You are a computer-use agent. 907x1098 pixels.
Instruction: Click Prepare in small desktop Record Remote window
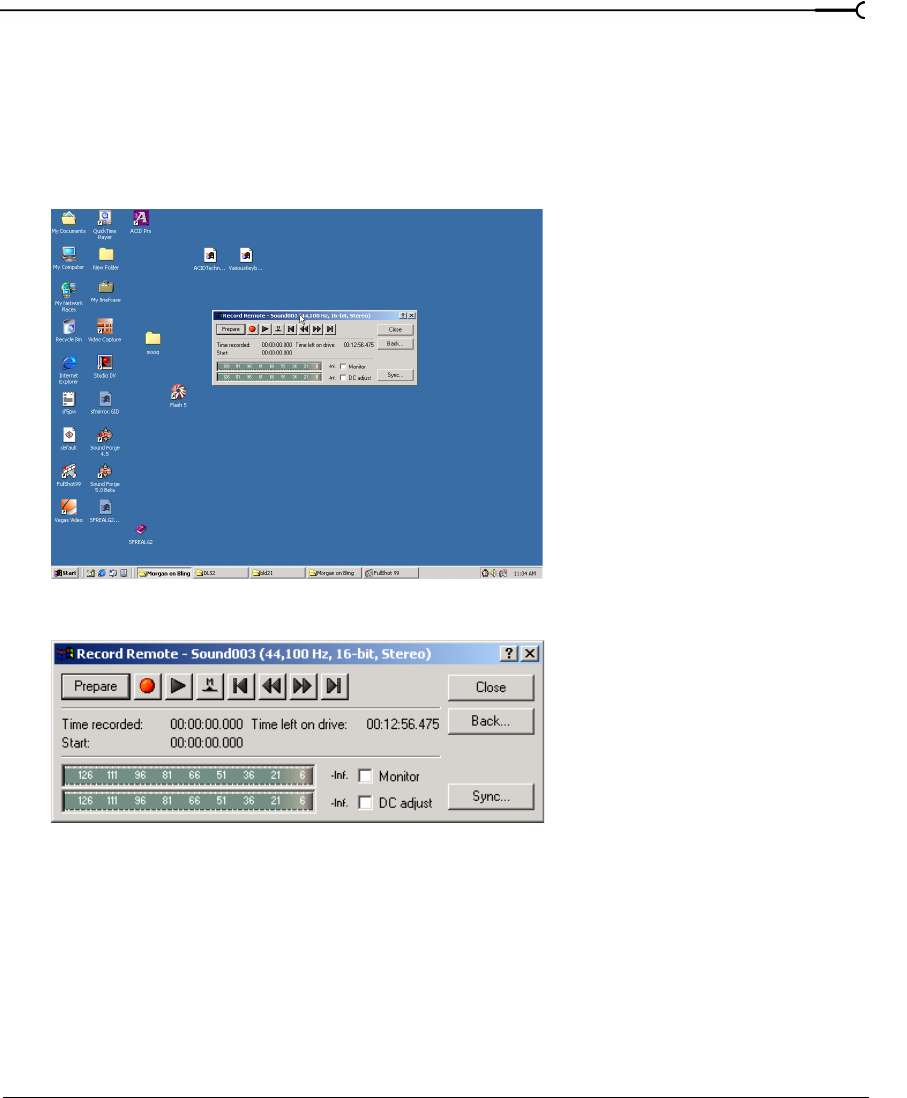[230, 329]
